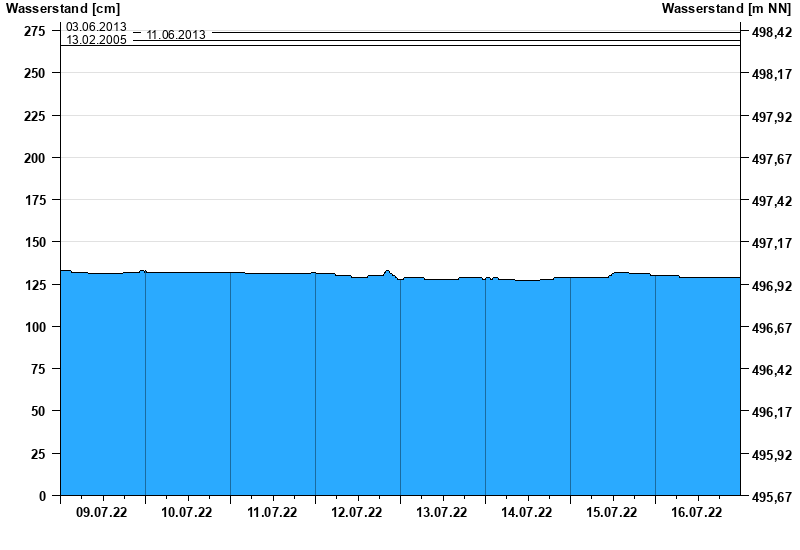
Task: Click the 16.07.22 date label
Action: pyautogui.click(x=697, y=513)
